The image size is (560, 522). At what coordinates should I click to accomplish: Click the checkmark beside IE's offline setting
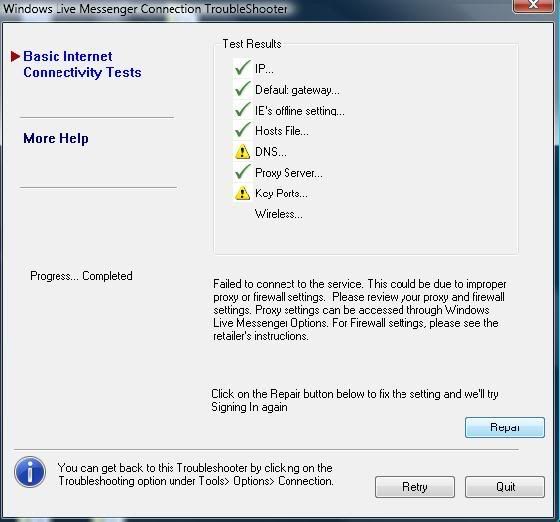[x=242, y=110]
